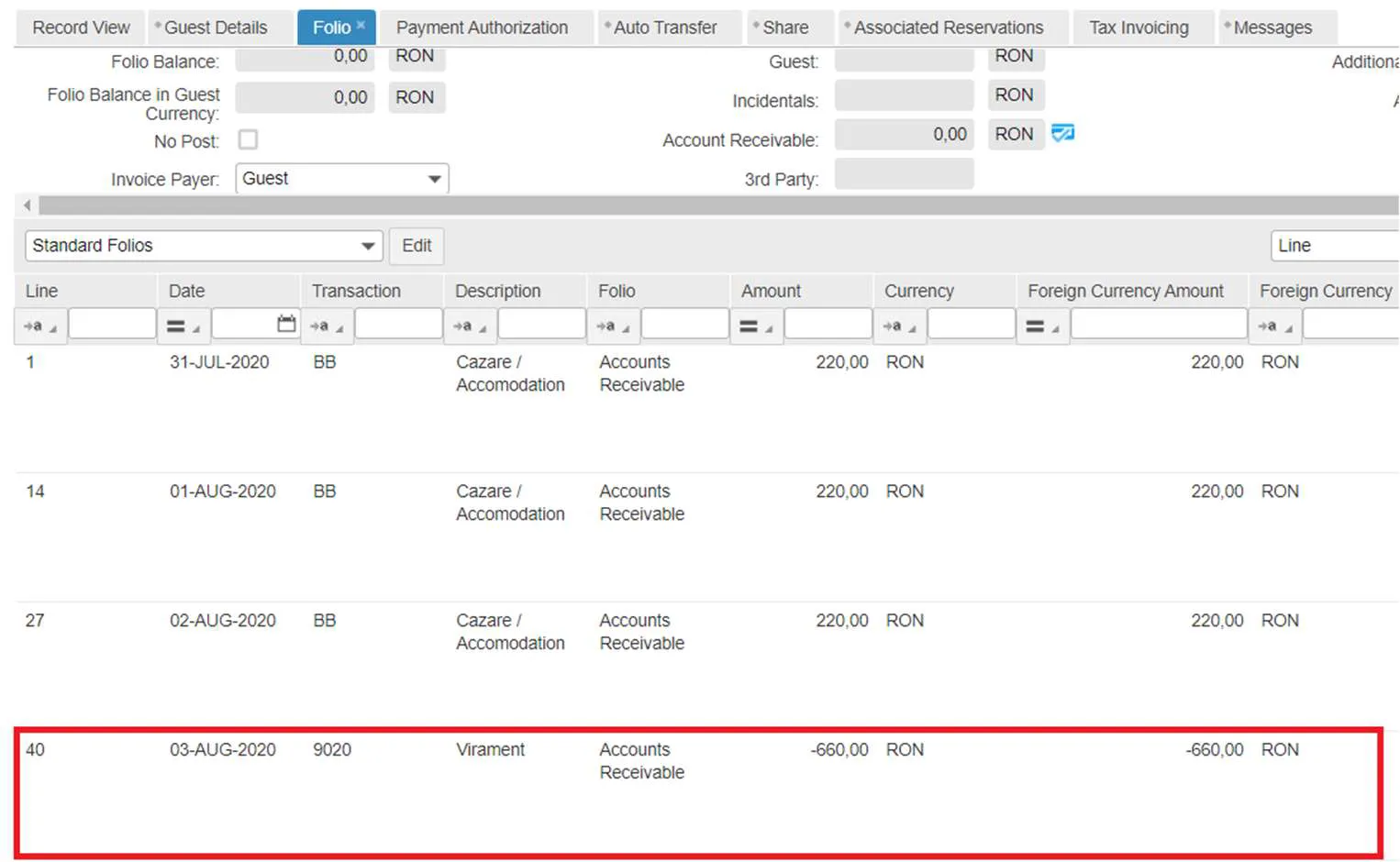
Task: Select the 01-AUG-2020 date cell
Action: 223,492
